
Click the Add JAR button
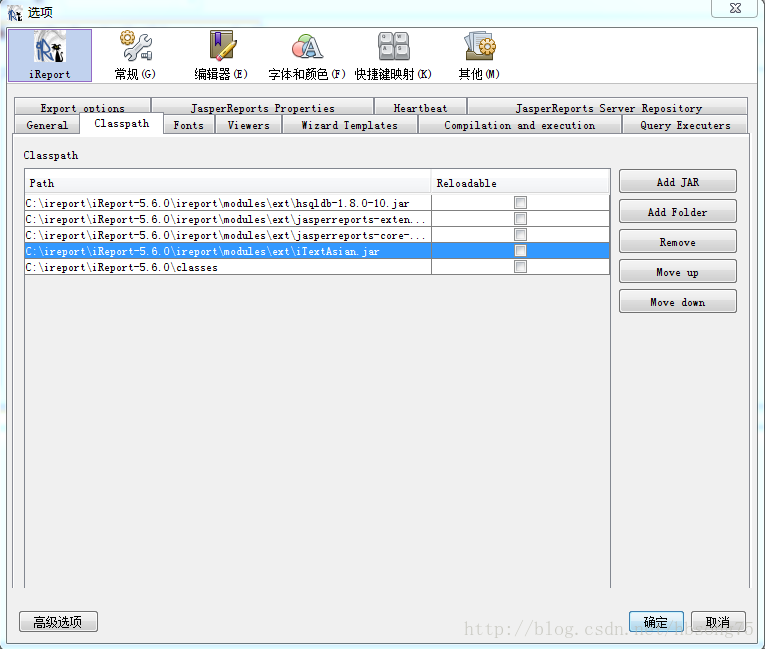coord(678,182)
